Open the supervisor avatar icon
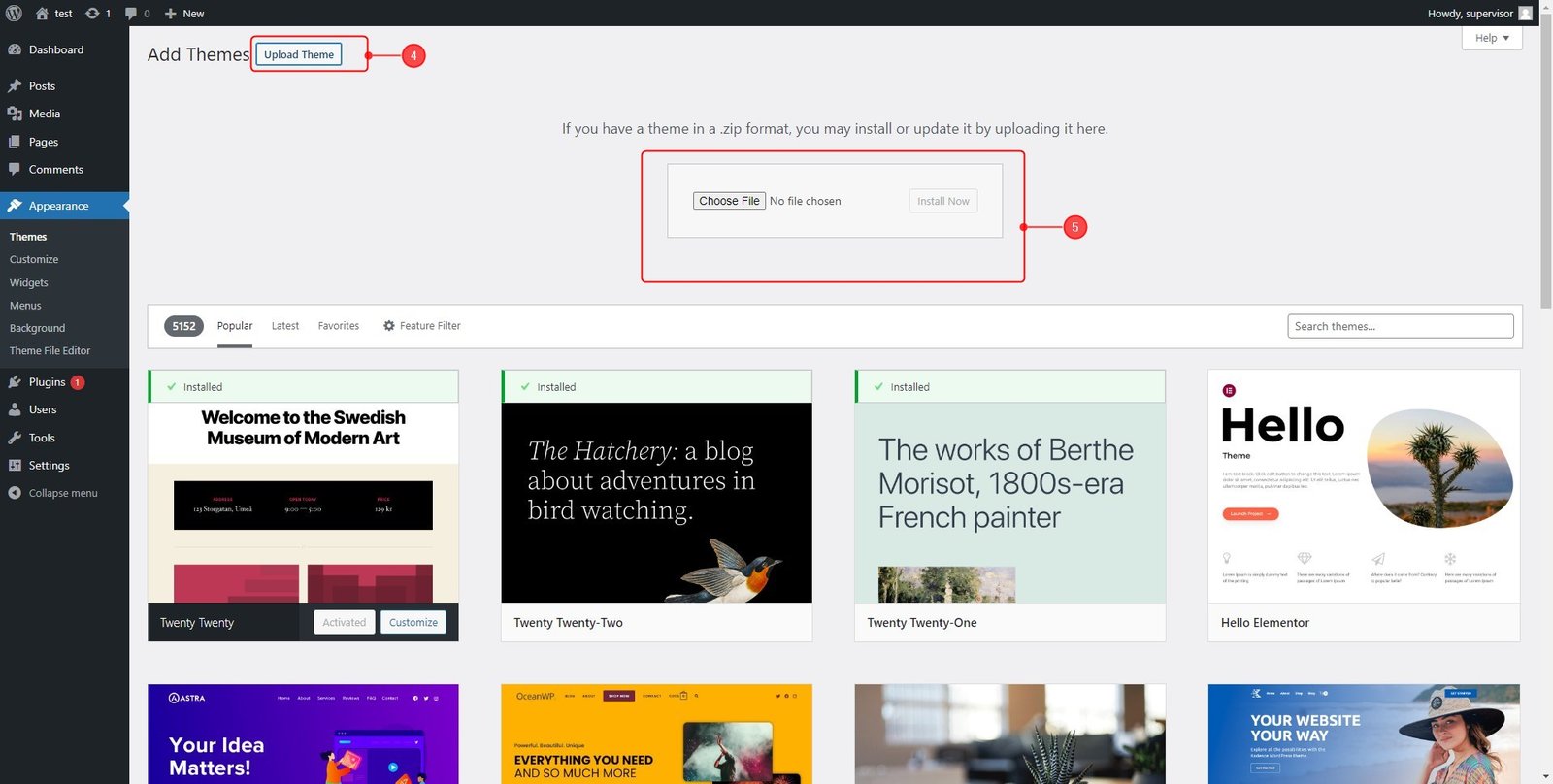This screenshot has width=1553, height=784. click(x=1525, y=13)
